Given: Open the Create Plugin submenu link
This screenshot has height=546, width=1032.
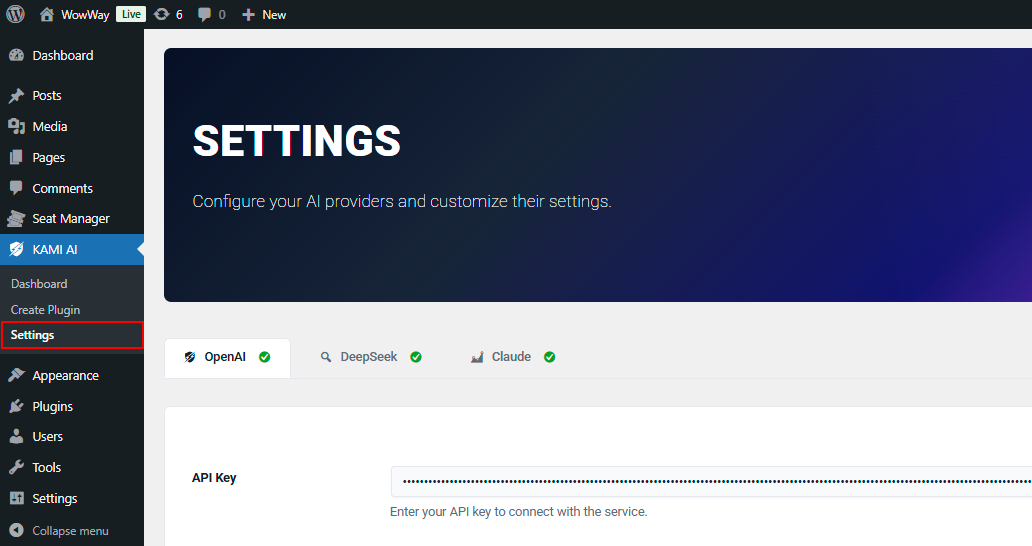Looking at the screenshot, I should (x=45, y=309).
